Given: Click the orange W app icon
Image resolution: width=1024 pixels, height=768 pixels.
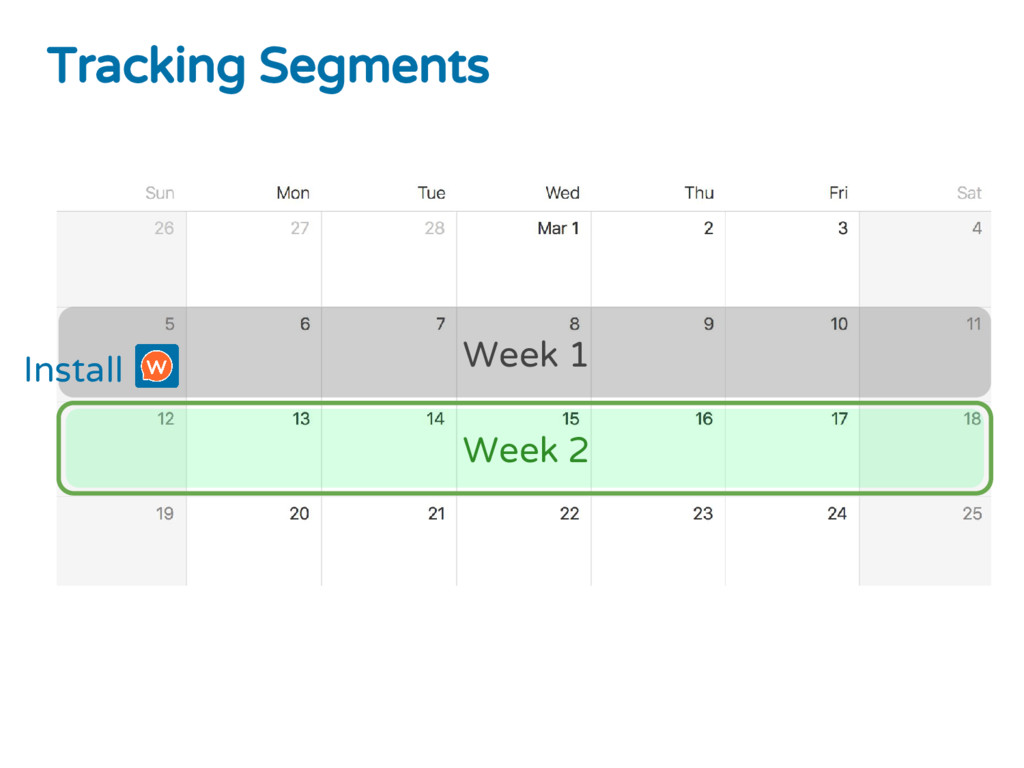Looking at the screenshot, I should (x=157, y=366).
